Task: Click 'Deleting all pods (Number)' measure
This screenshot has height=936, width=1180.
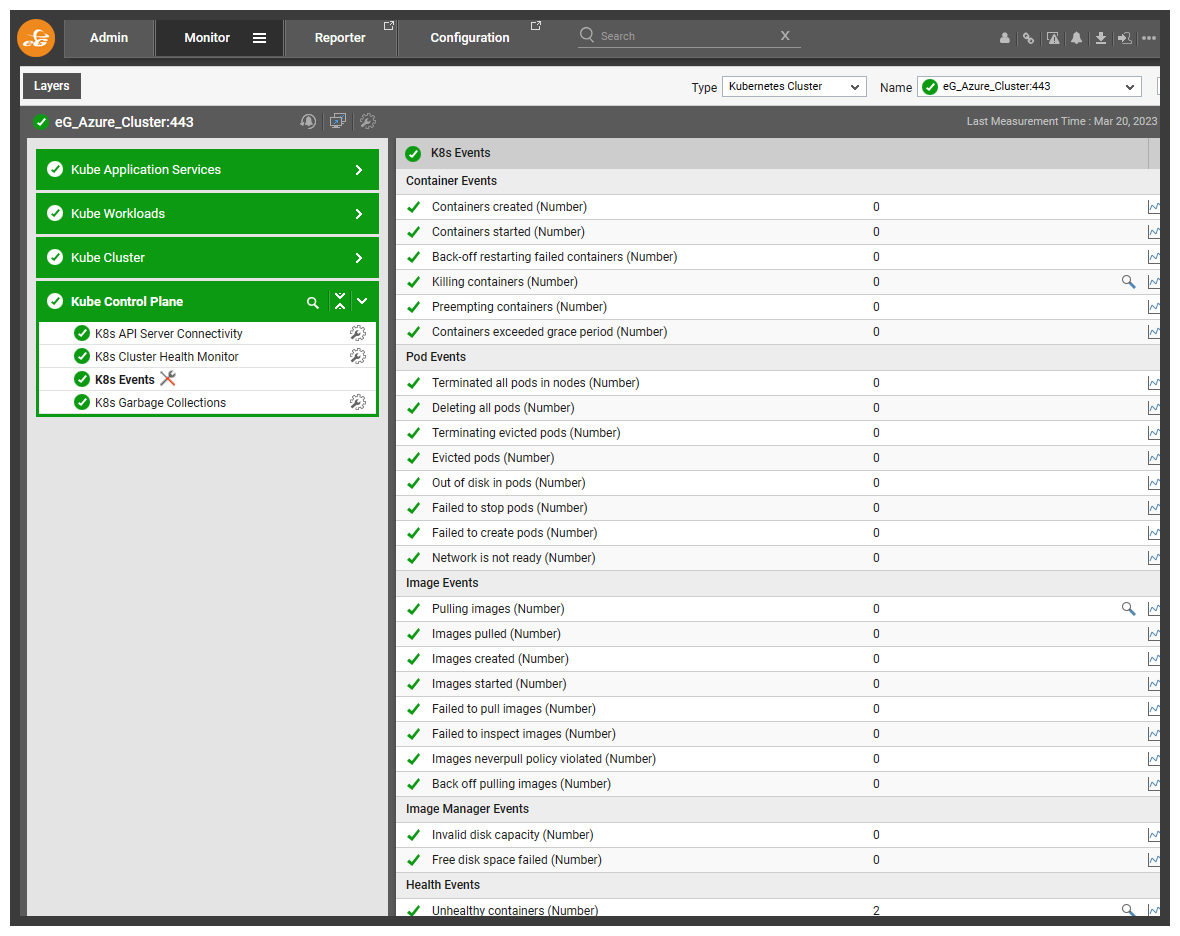Action: pyautogui.click(x=503, y=408)
